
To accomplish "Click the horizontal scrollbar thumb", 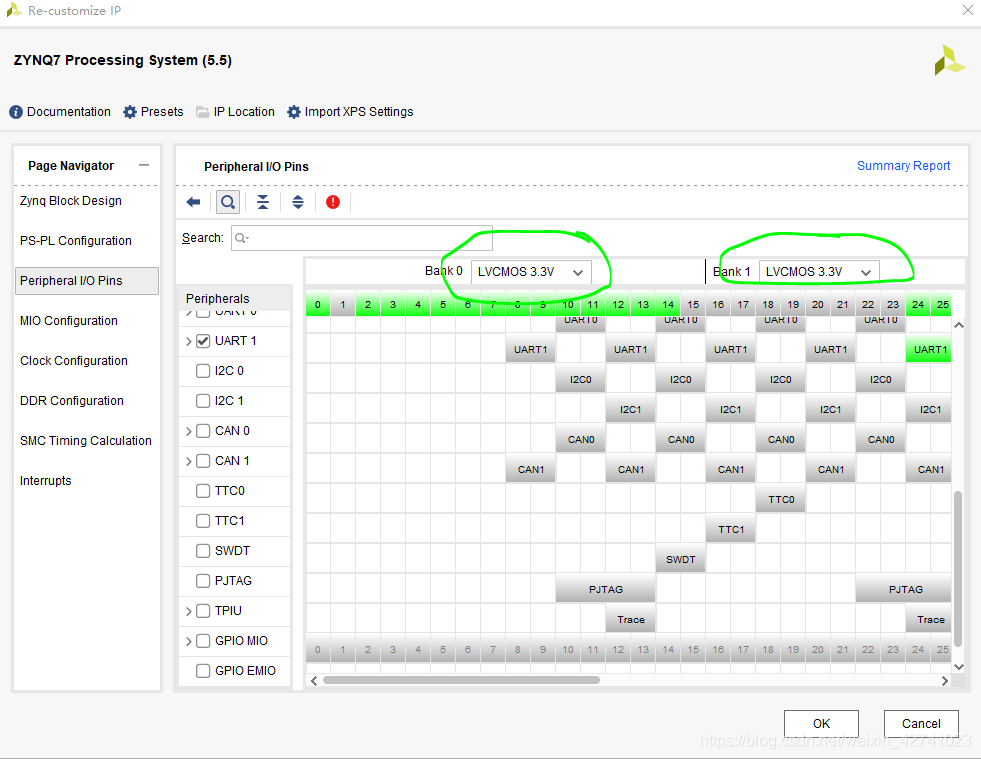I will pos(462,680).
